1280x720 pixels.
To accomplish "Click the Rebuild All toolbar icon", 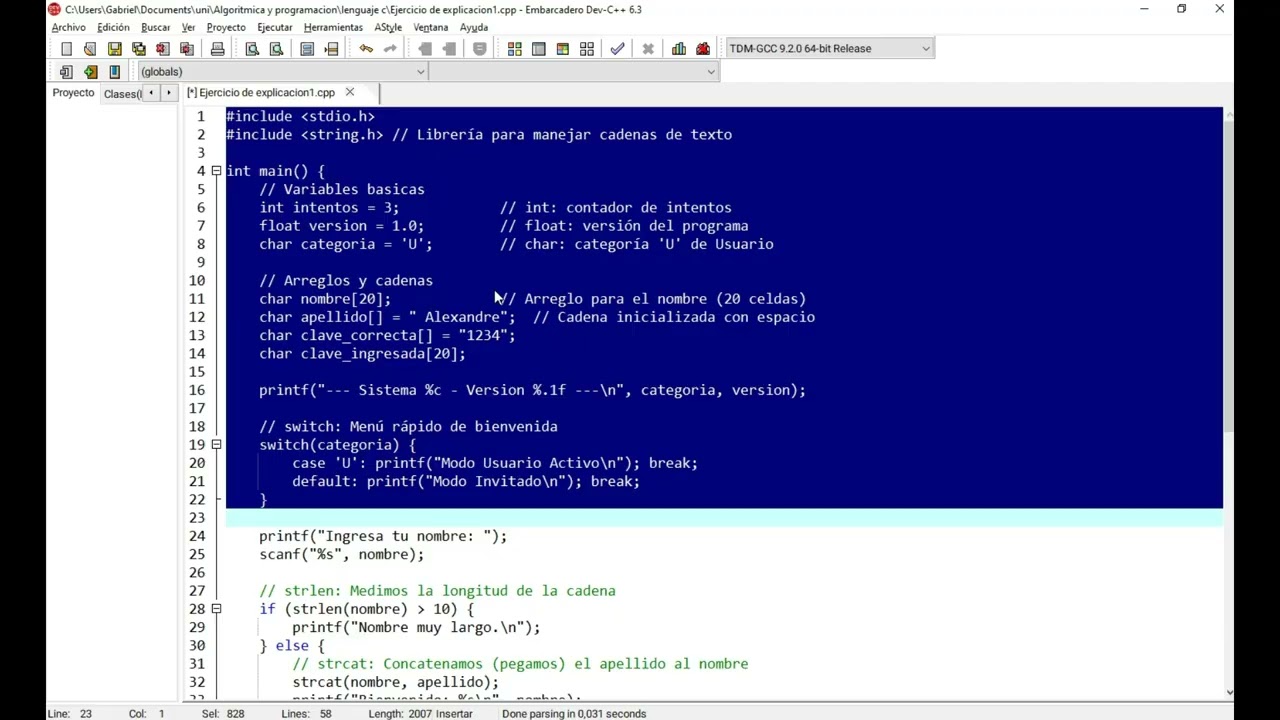I will (586, 48).
